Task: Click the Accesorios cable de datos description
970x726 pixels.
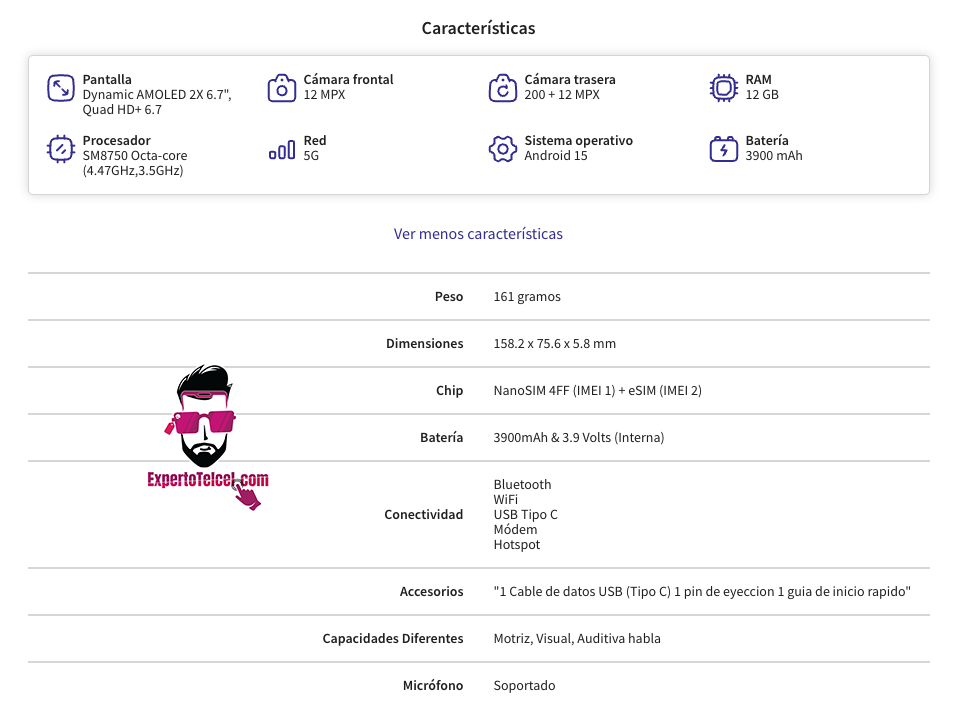Action: click(x=702, y=592)
